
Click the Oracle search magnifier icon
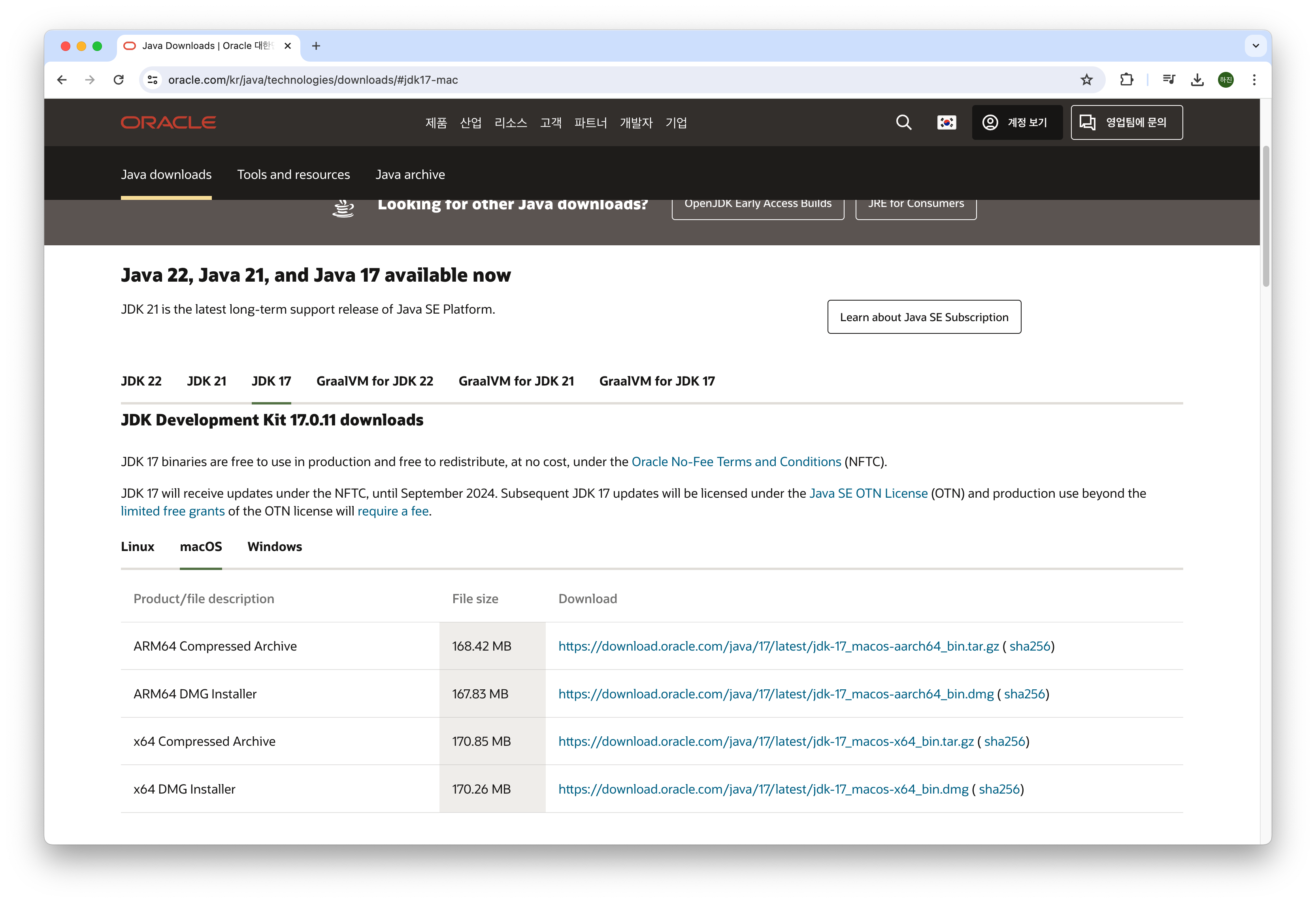[x=903, y=122]
